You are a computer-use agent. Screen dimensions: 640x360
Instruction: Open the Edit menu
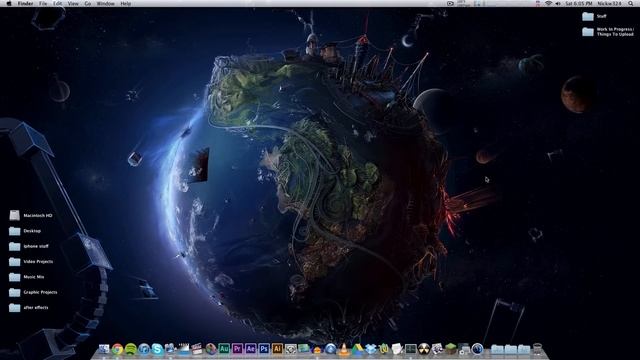pos(58,3)
